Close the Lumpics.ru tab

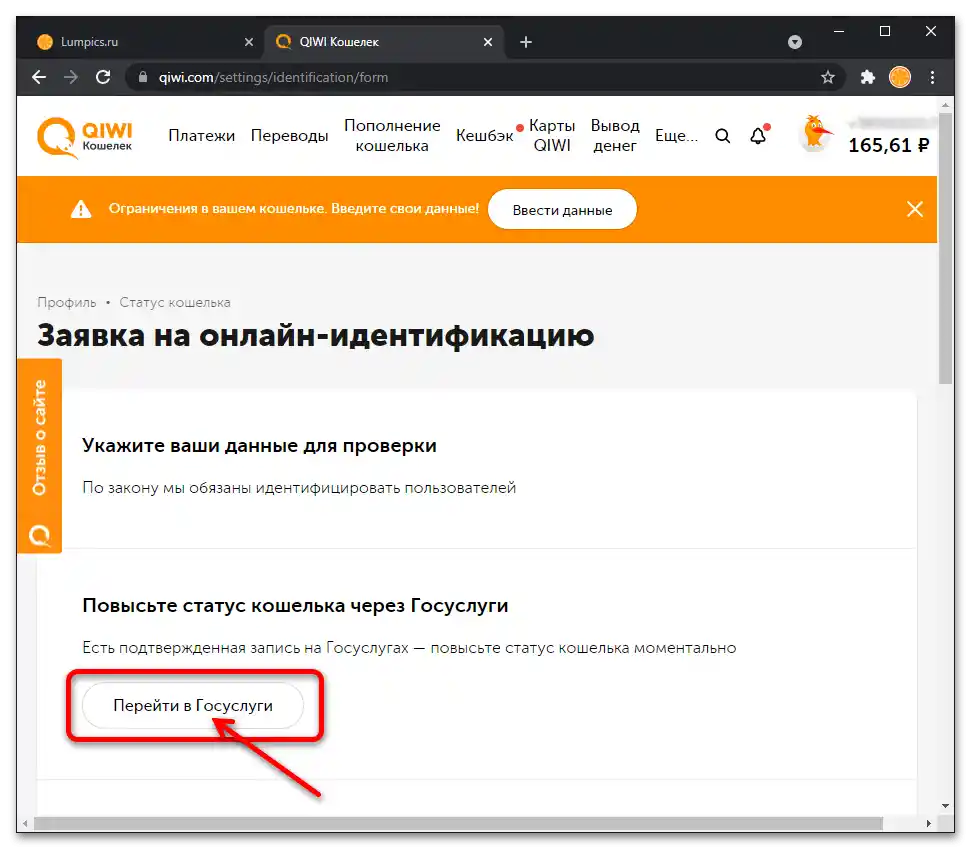[249, 41]
